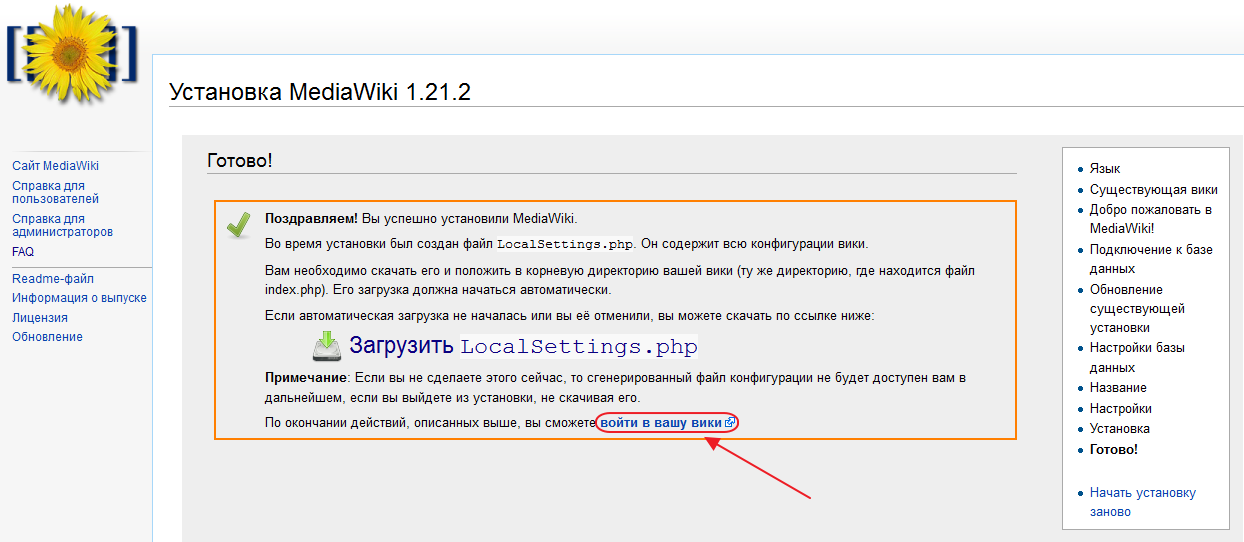
Task: Click the external link icon after войти в вашу вики
Action: coord(730,424)
